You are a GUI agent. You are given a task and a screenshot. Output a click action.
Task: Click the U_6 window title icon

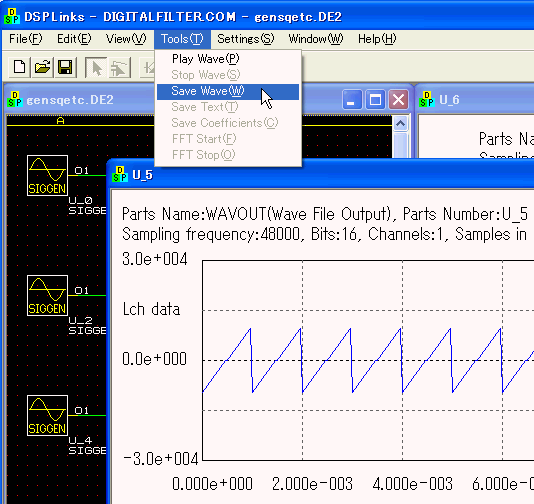[427, 99]
